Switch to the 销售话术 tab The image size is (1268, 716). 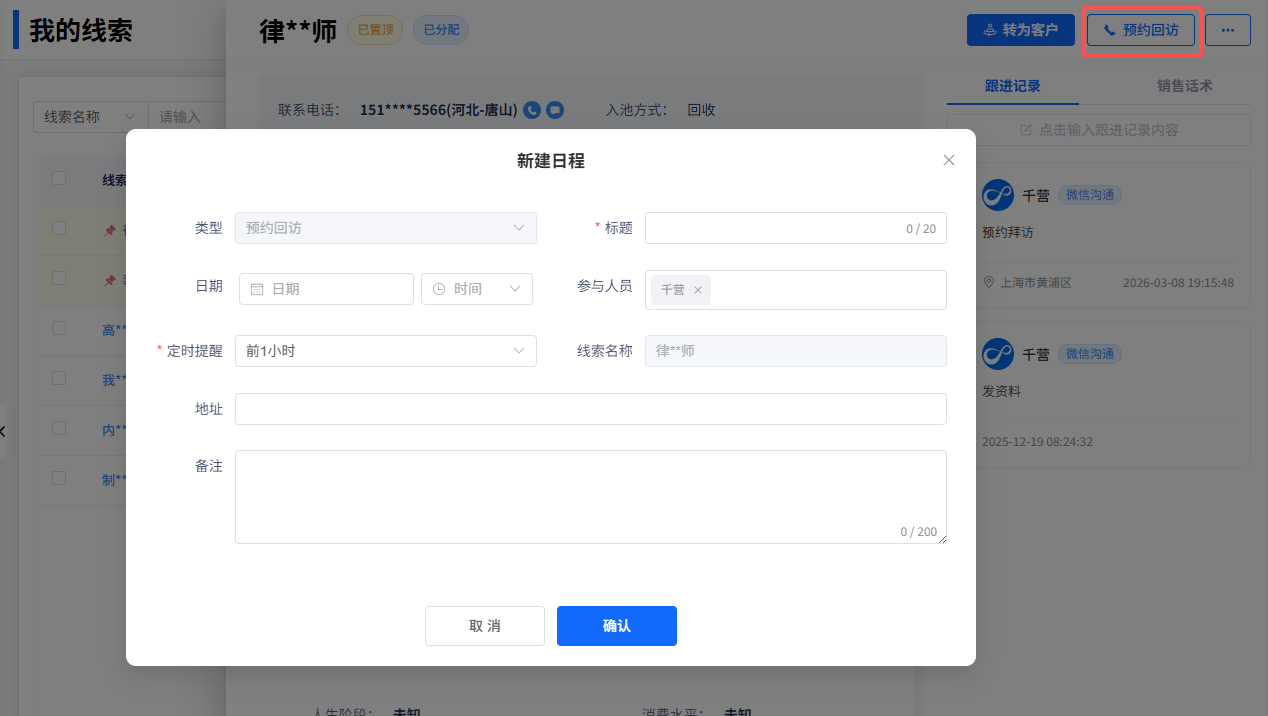point(1184,86)
